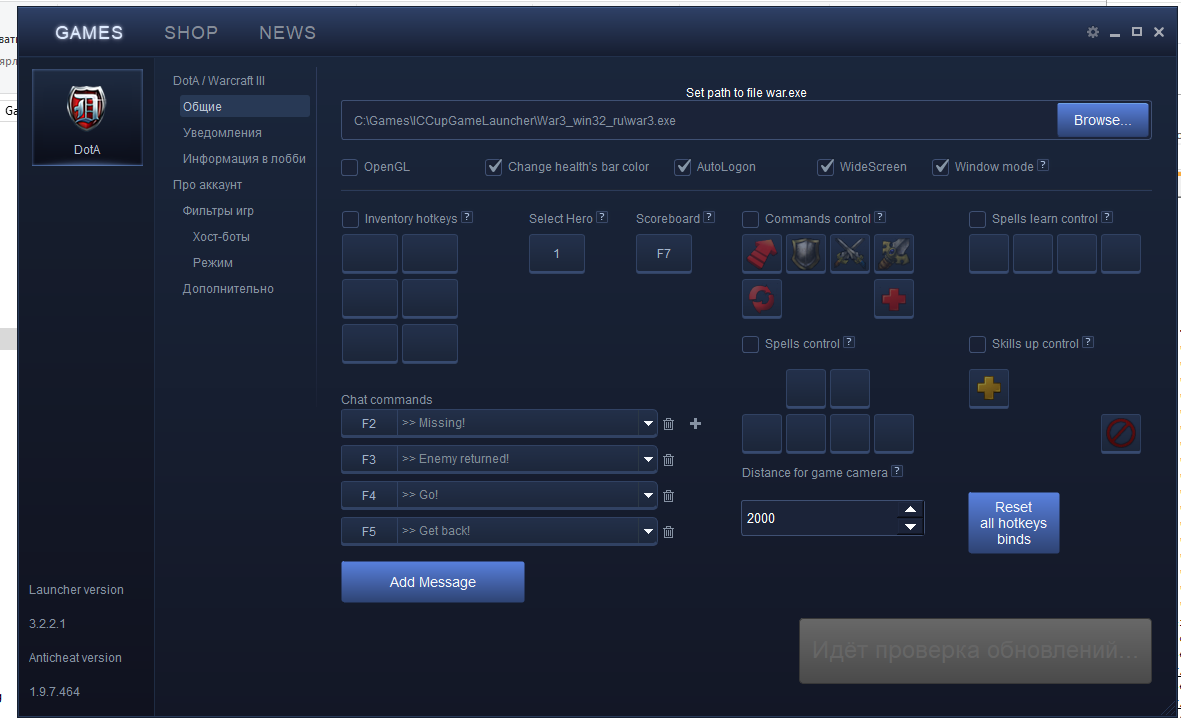1181x718 pixels.
Task: Click the Add Message button
Action: (432, 582)
